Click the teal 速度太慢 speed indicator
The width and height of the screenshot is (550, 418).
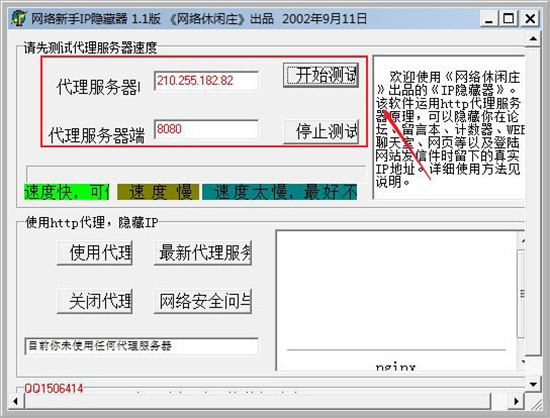click(x=280, y=192)
